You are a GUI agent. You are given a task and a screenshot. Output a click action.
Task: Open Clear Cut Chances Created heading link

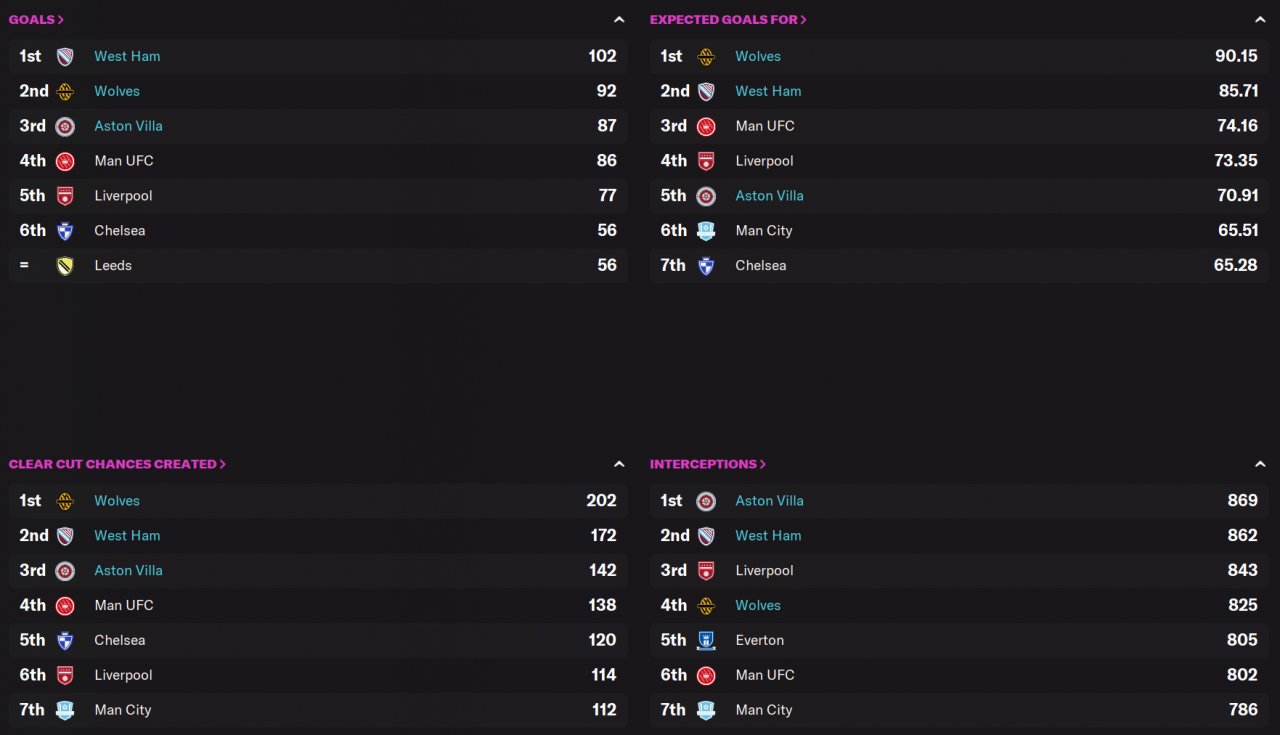tap(117, 464)
